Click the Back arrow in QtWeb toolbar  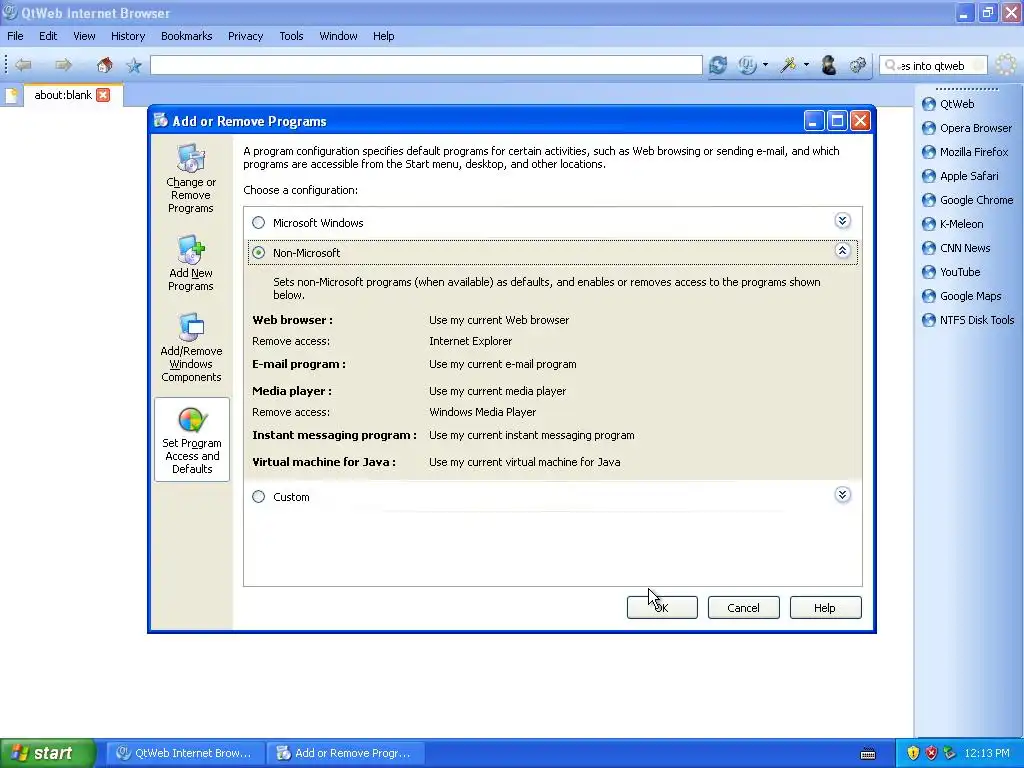pos(24,65)
